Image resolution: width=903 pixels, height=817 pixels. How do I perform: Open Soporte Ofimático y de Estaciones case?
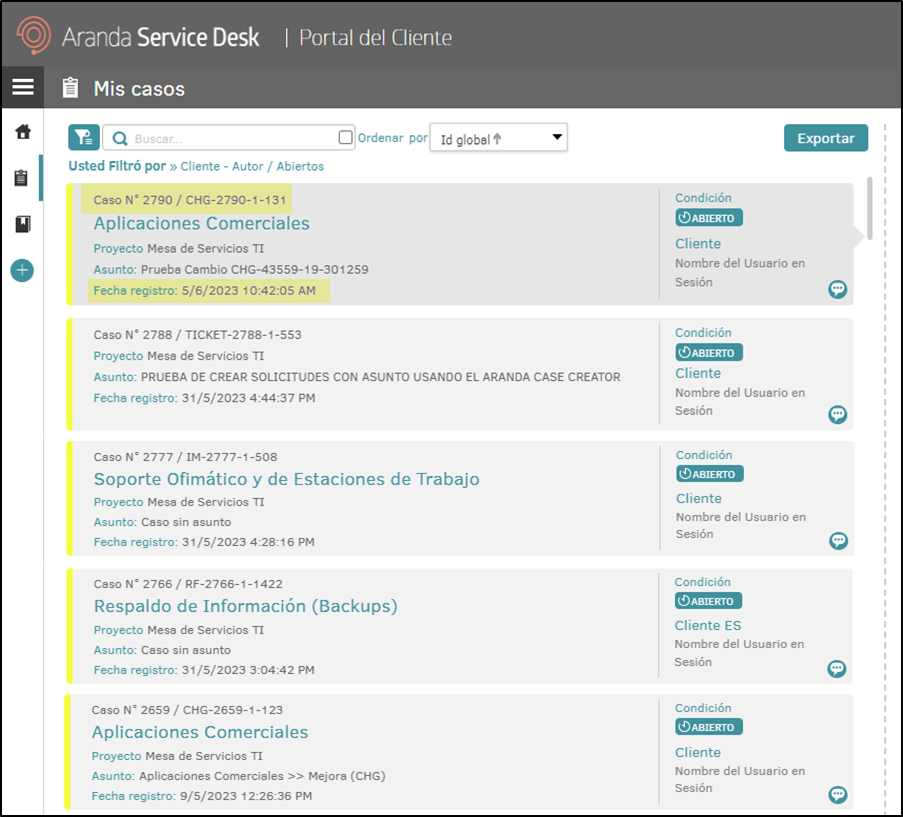[286, 479]
